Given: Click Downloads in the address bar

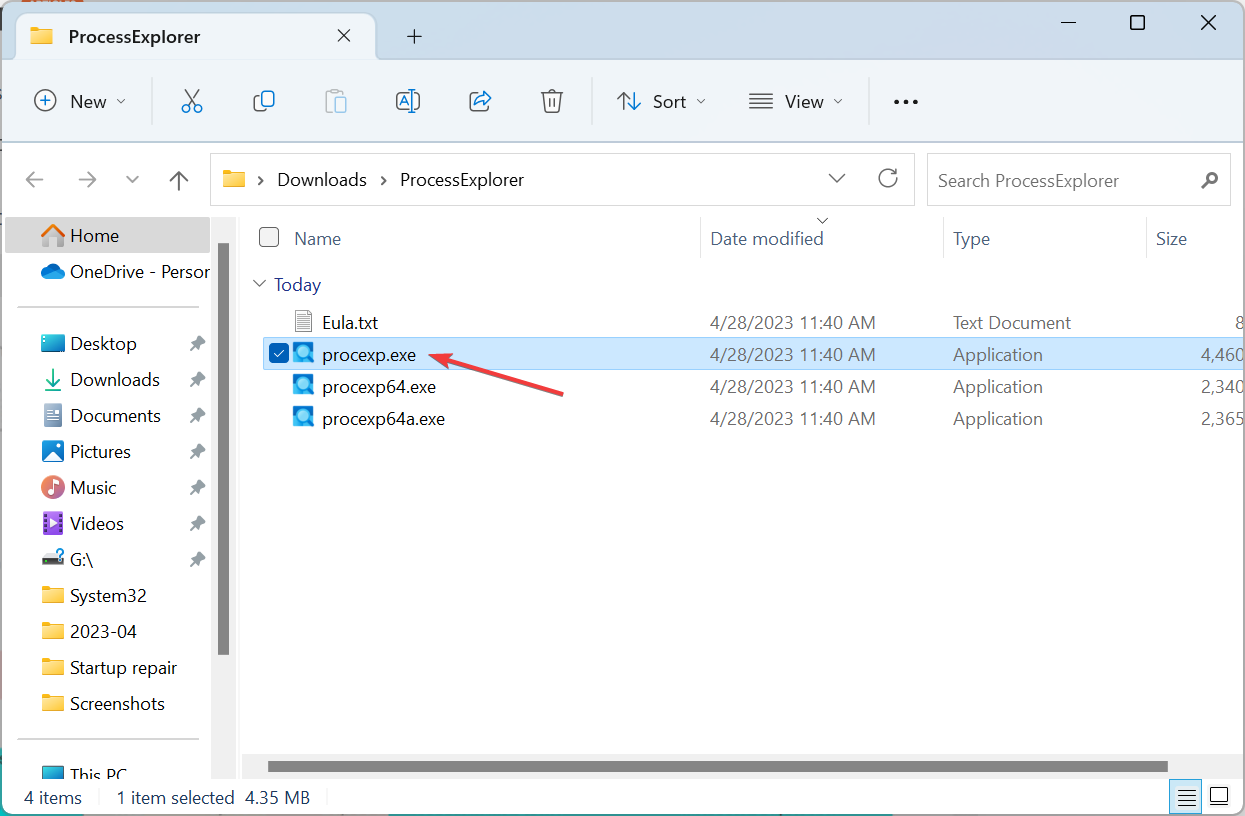Looking at the screenshot, I should 322,180.
